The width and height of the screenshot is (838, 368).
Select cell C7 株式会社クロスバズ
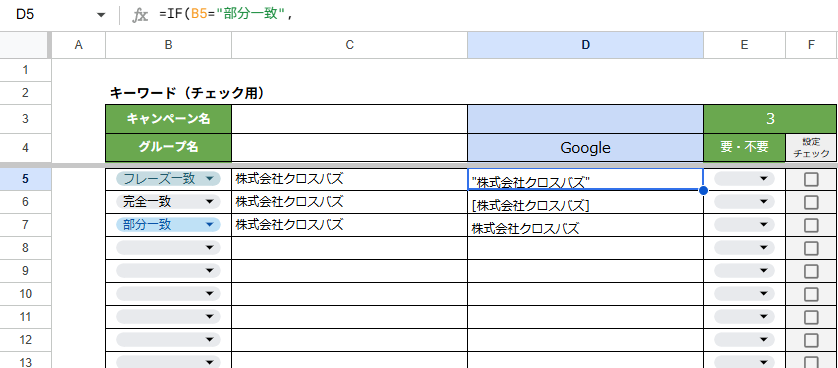pos(350,225)
